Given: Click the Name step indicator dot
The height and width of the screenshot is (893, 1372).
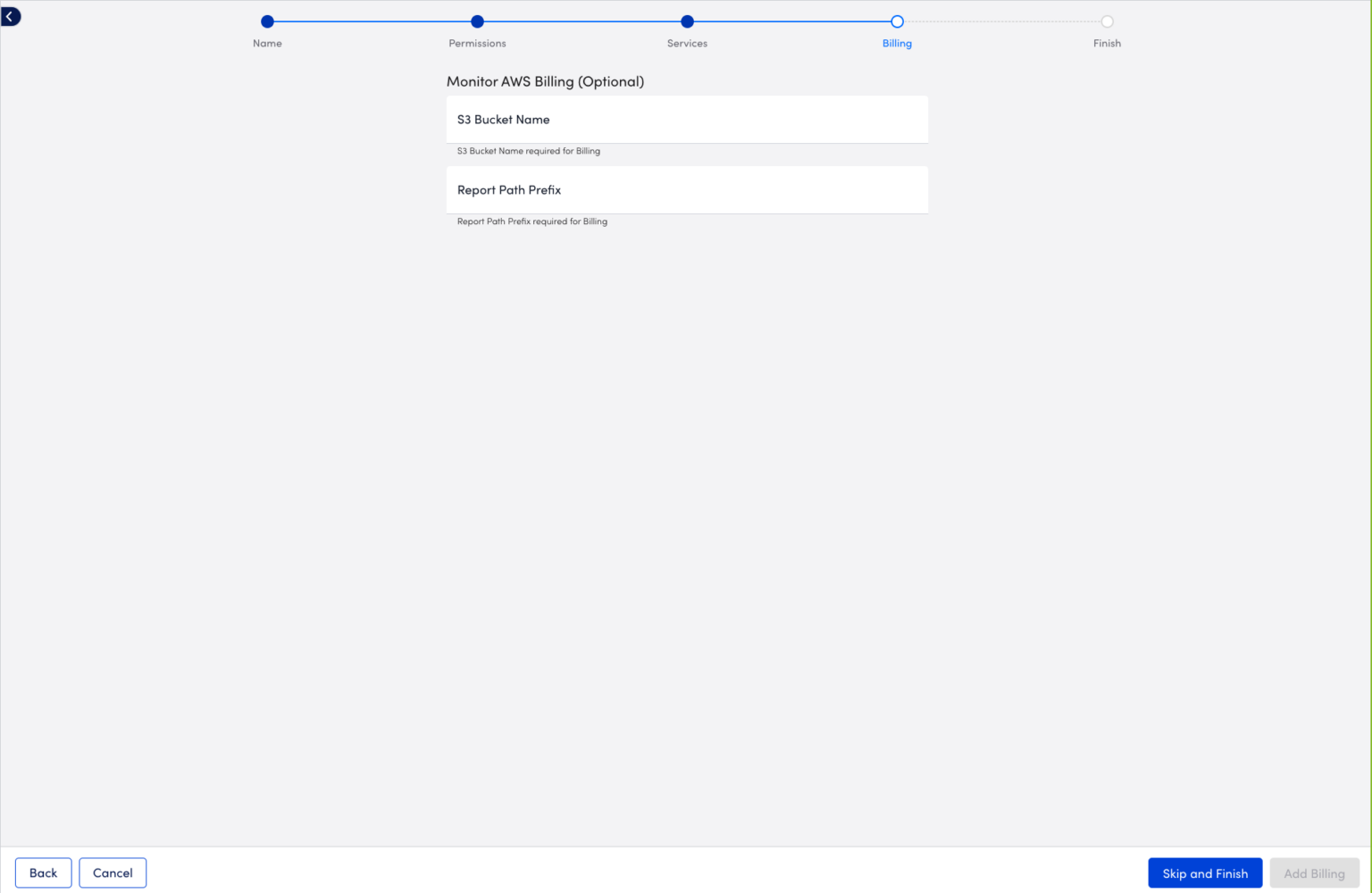Looking at the screenshot, I should pos(267,21).
